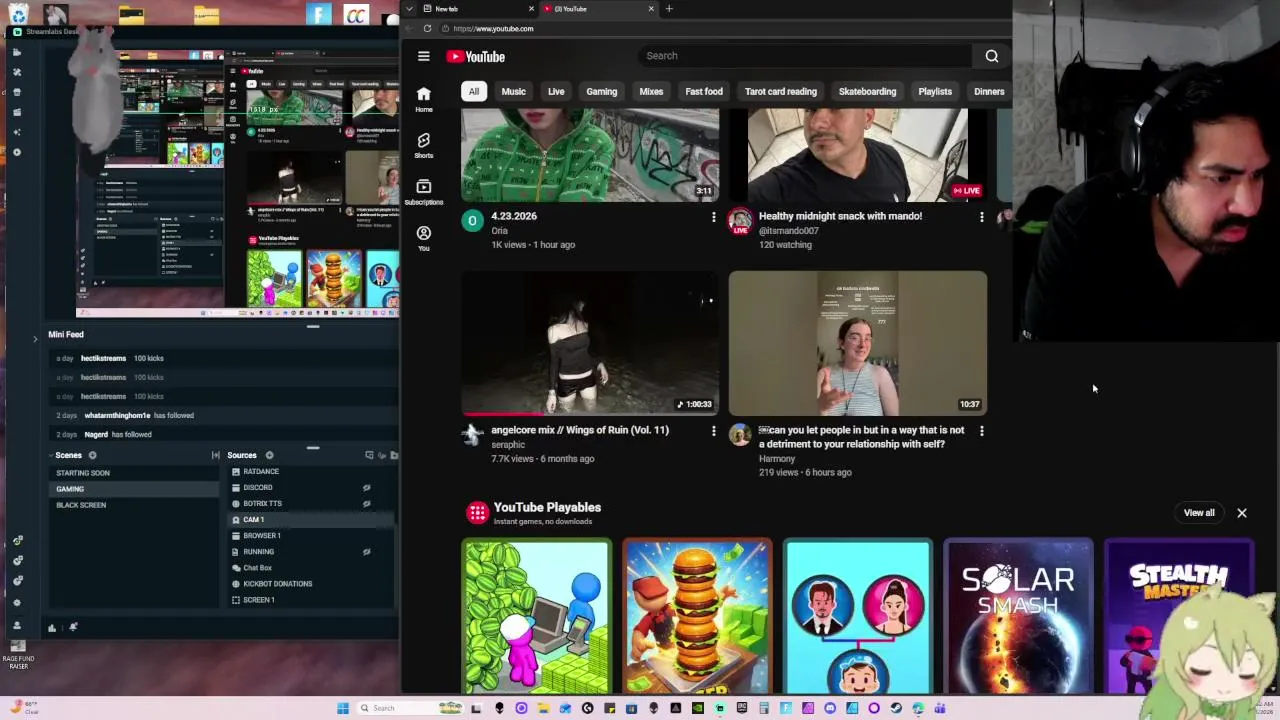The width and height of the screenshot is (1280, 720).
Task: Open itsmando007 channel avatar
Action: 740,221
